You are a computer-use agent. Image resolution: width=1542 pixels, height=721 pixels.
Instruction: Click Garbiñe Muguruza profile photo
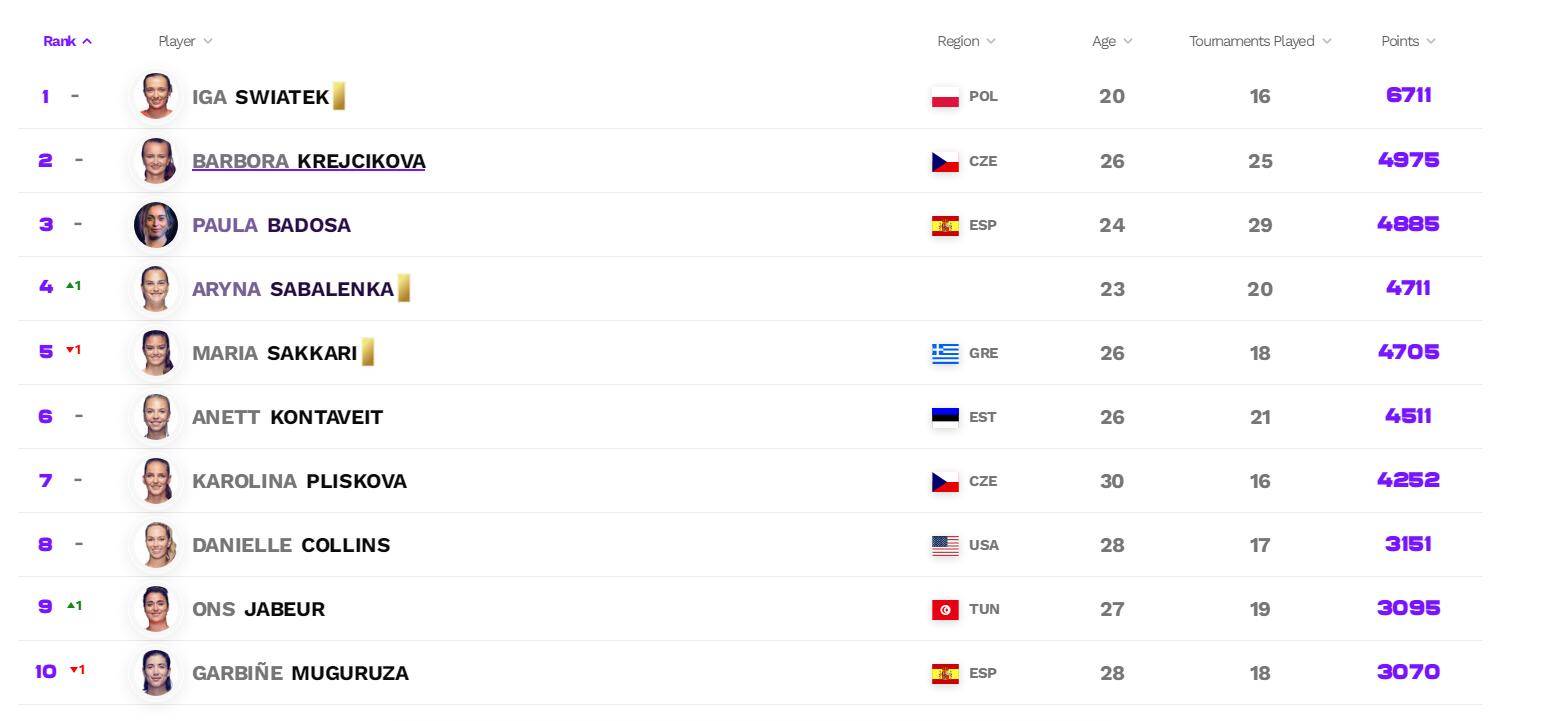coord(156,673)
